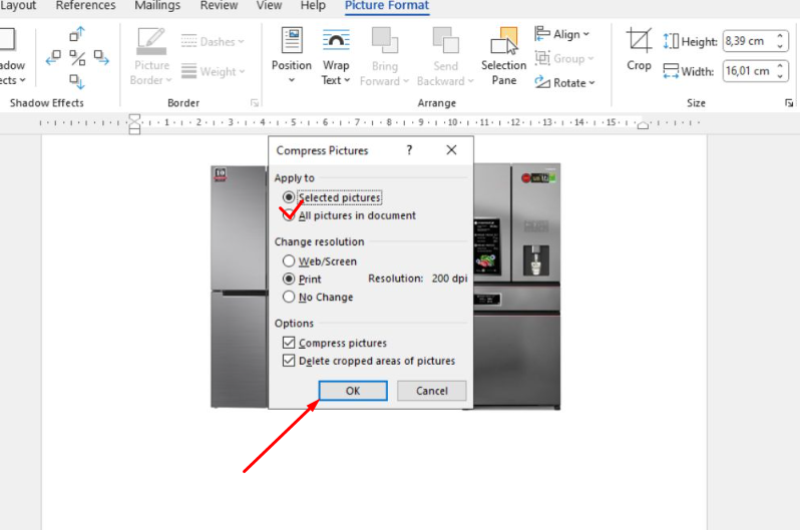The image size is (800, 530).
Task: Click the Wrap Text icon
Action: [x=336, y=41]
